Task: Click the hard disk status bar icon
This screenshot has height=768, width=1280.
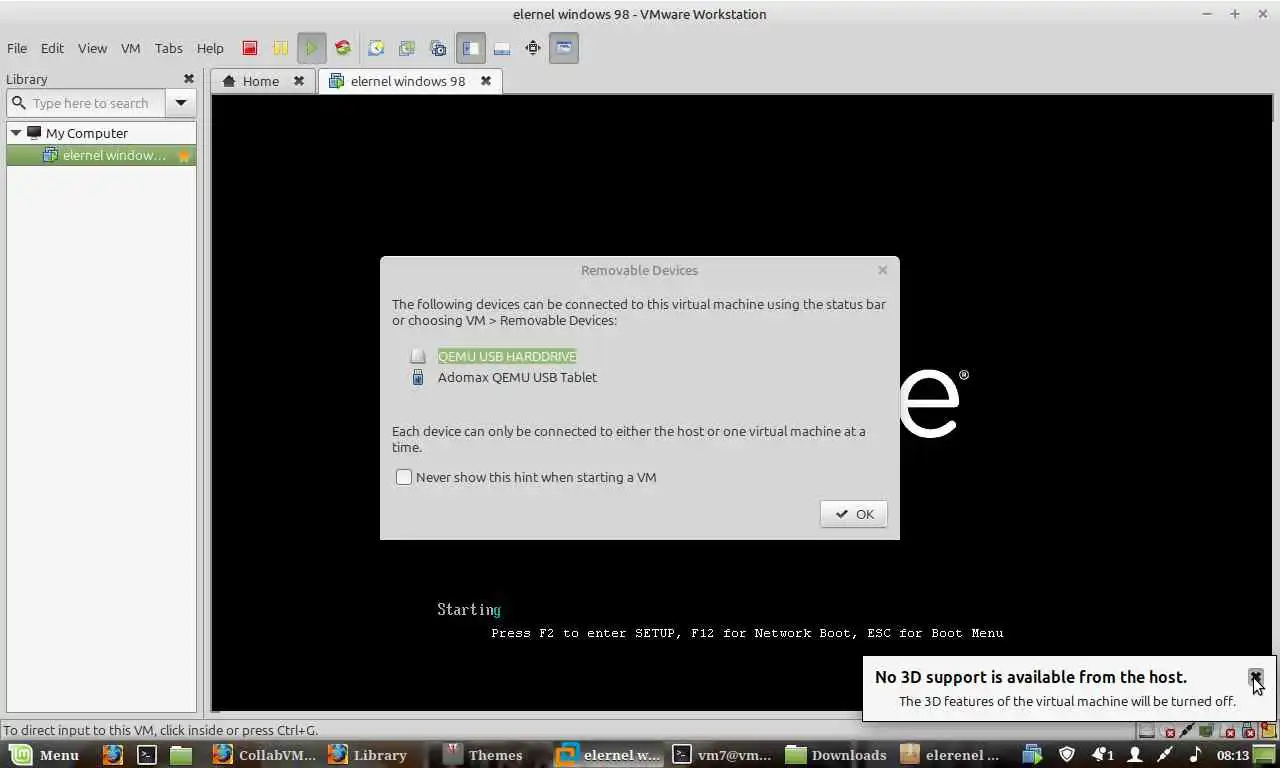Action: point(1147,731)
